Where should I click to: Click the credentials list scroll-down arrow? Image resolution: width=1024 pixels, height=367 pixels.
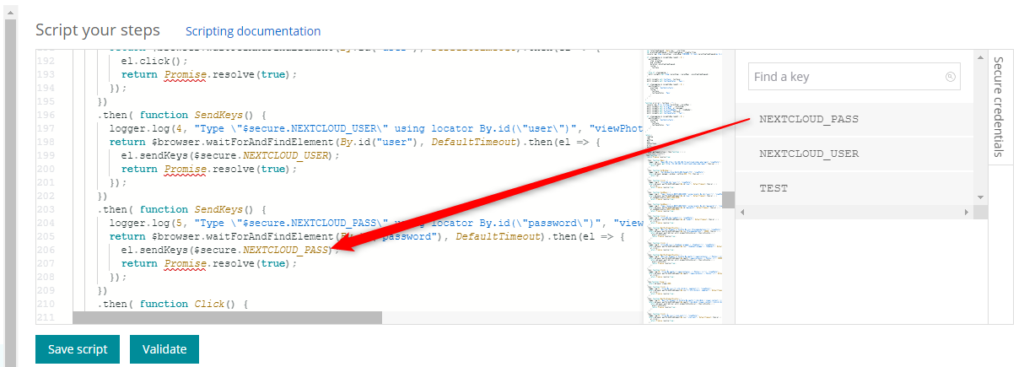tap(980, 197)
